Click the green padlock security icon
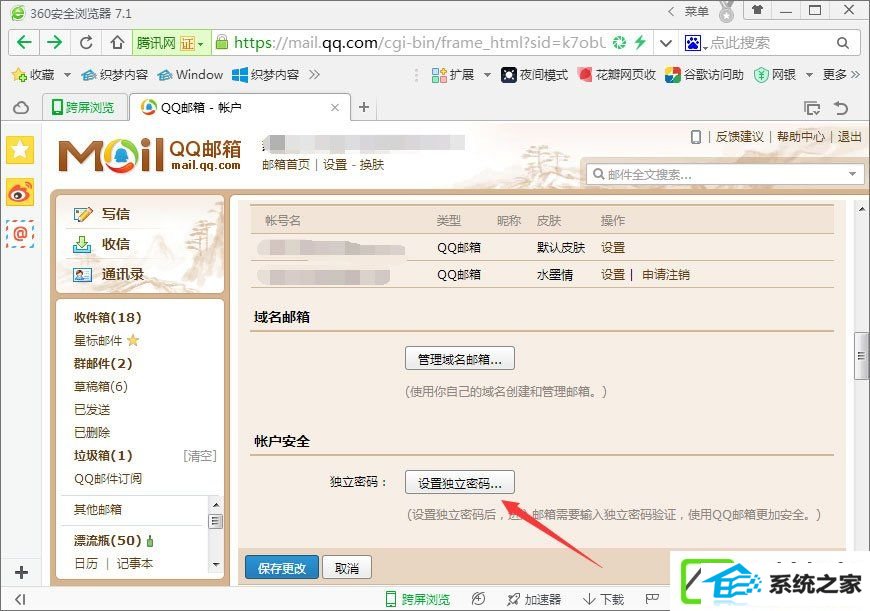Image resolution: width=870 pixels, height=611 pixels. coord(221,42)
